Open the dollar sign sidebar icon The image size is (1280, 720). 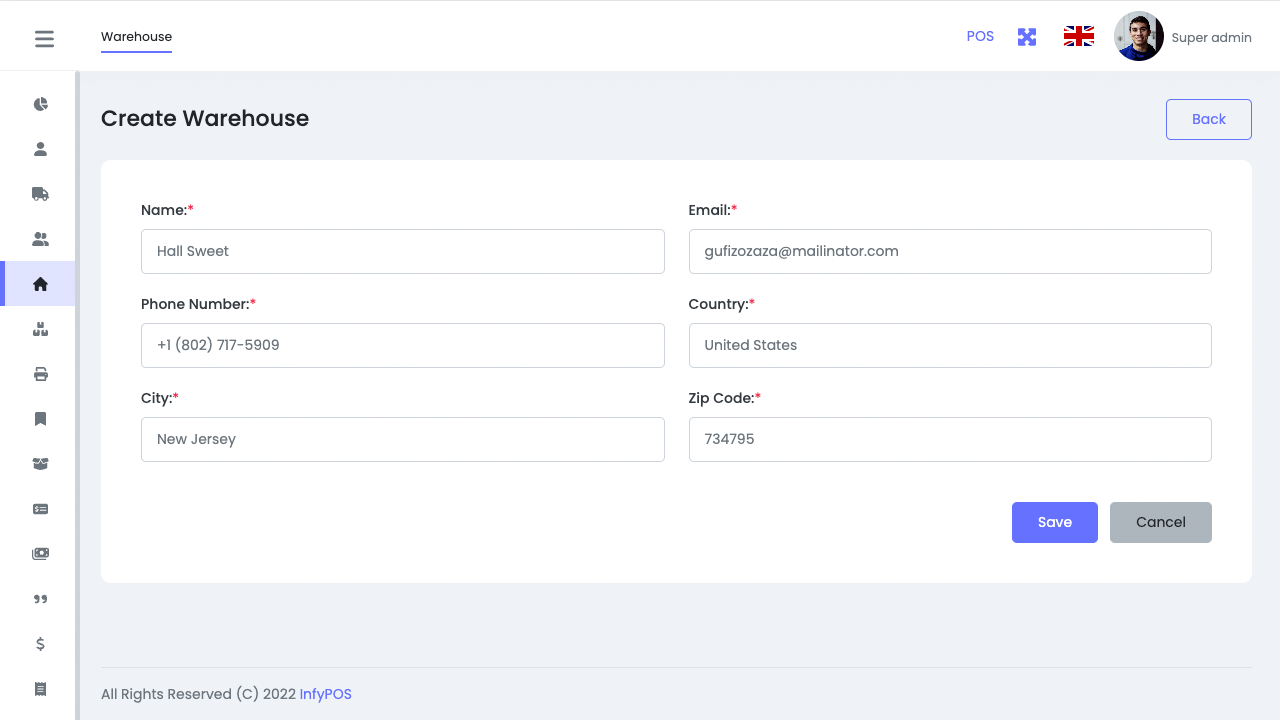[40, 644]
